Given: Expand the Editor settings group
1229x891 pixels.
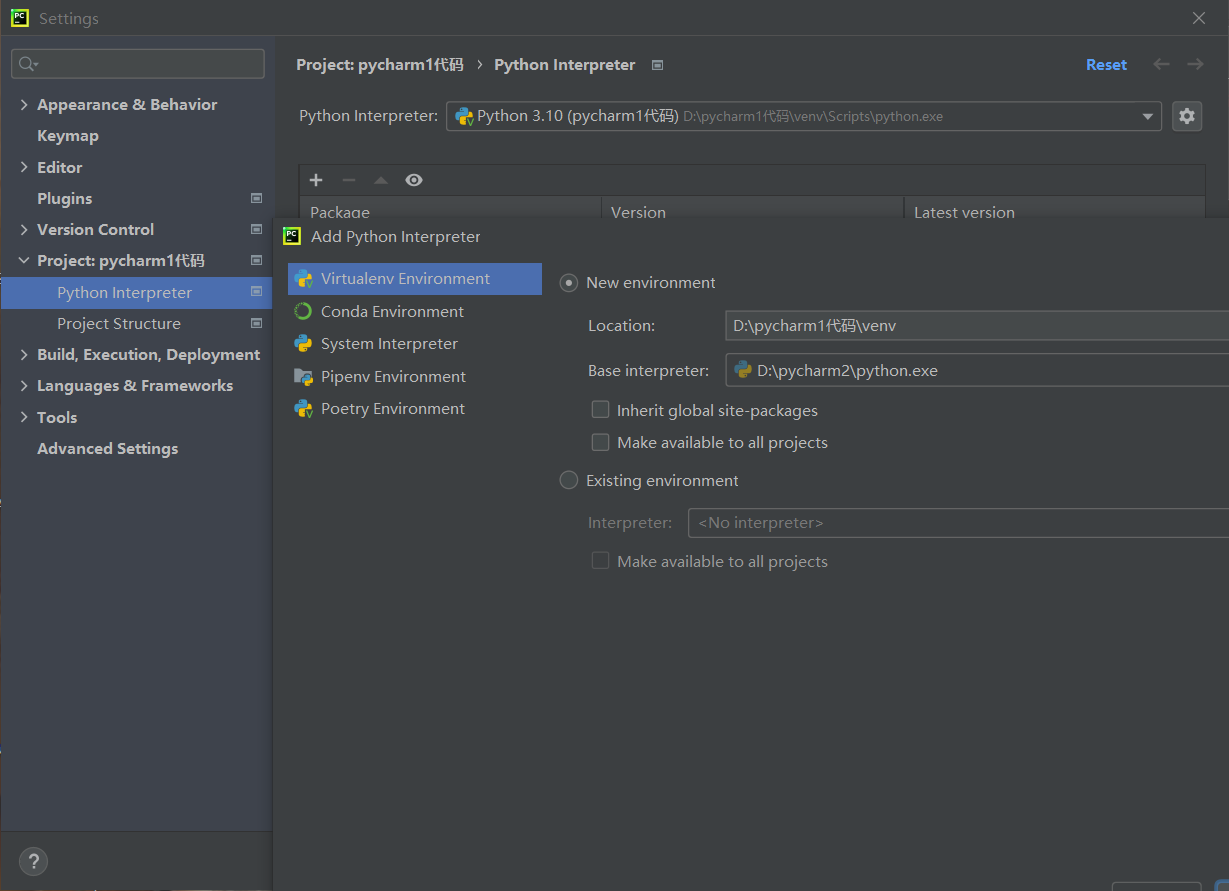Looking at the screenshot, I should 24,167.
